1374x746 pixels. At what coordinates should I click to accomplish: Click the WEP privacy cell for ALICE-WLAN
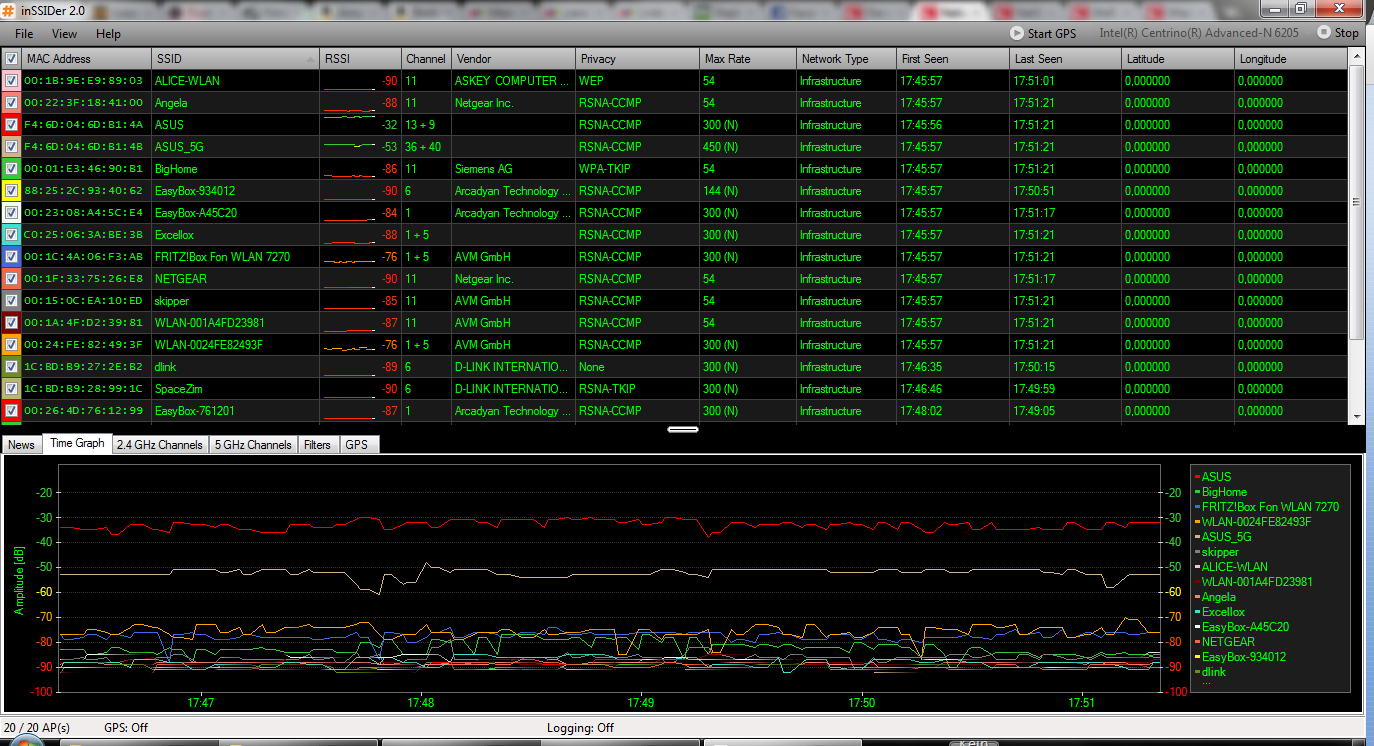coord(637,81)
